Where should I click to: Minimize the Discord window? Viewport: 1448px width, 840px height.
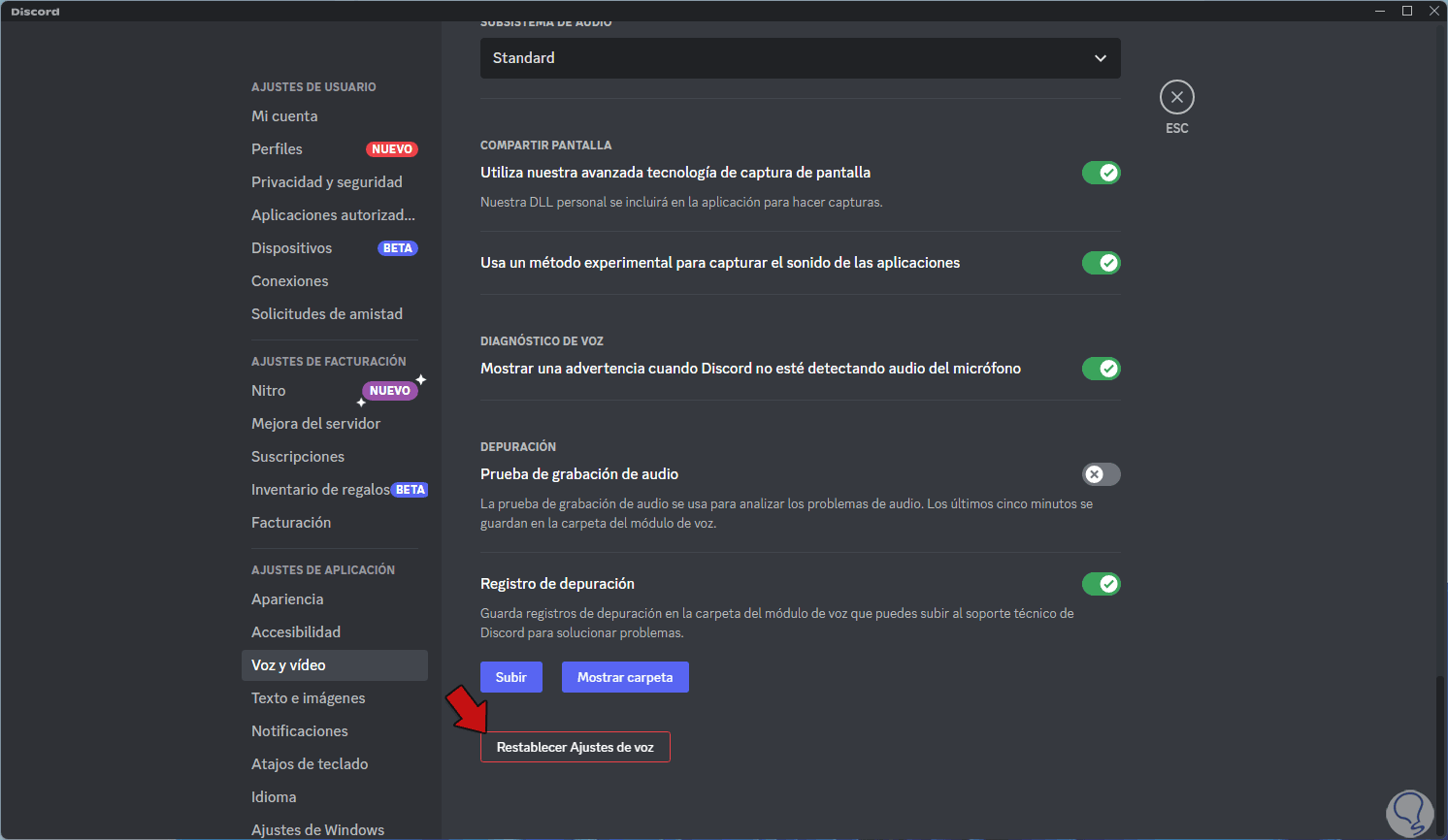pyautogui.click(x=1380, y=11)
